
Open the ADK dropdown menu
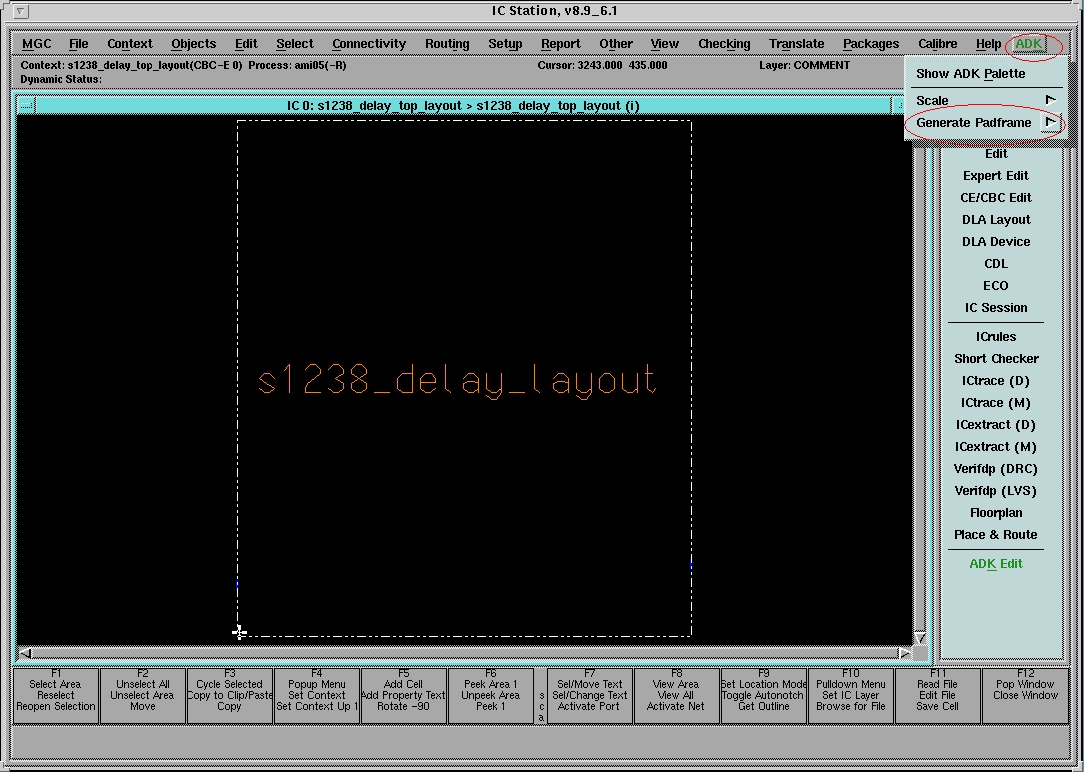tap(1028, 44)
